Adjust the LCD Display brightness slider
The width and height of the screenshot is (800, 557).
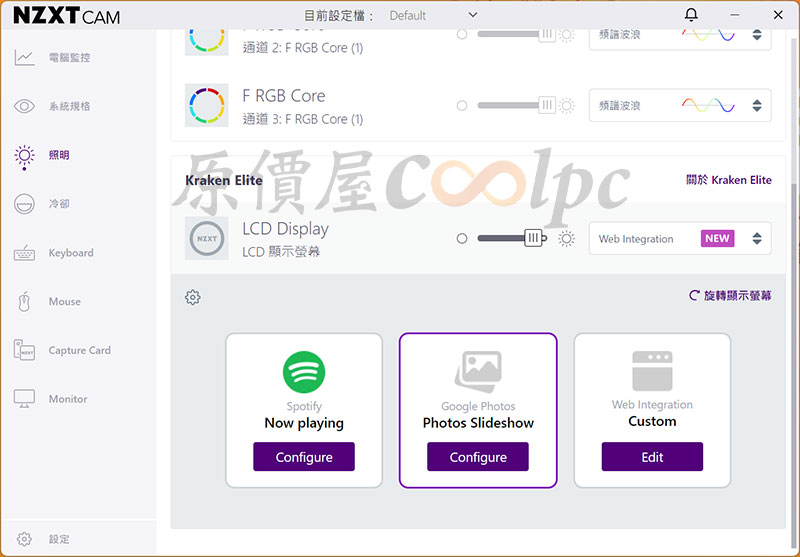(512, 238)
